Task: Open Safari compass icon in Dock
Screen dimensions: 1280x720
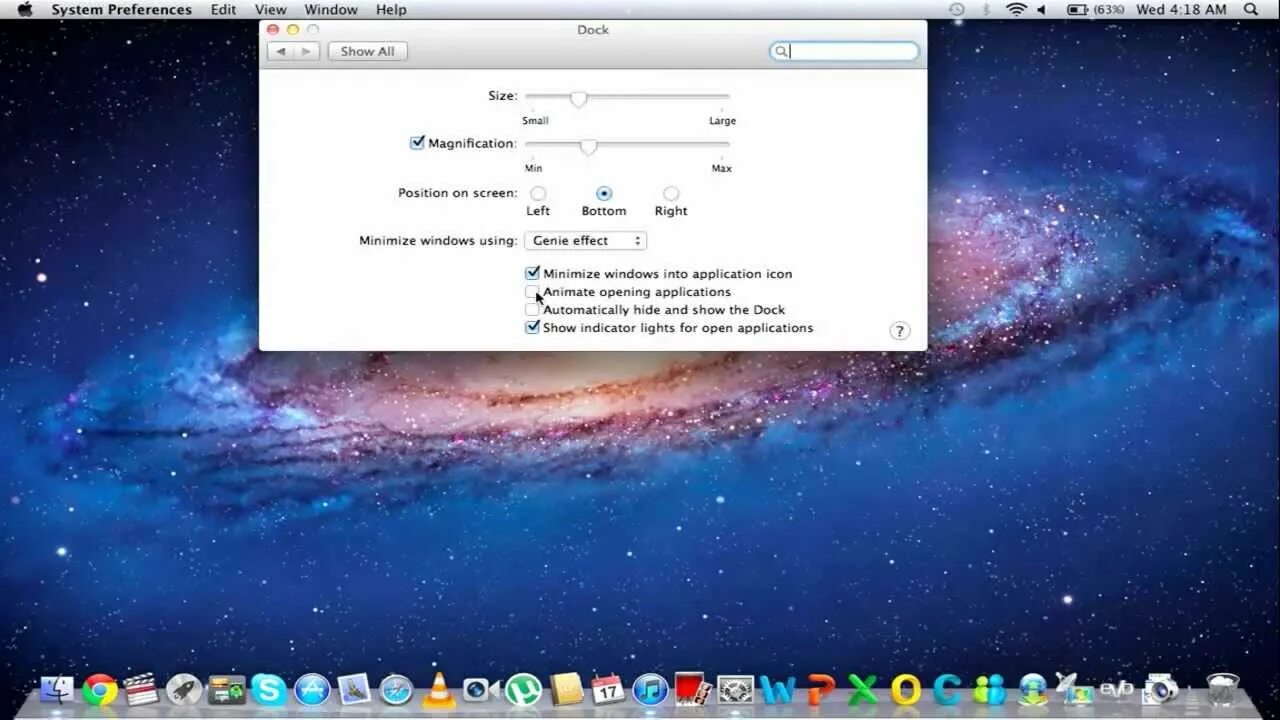Action: click(x=397, y=690)
